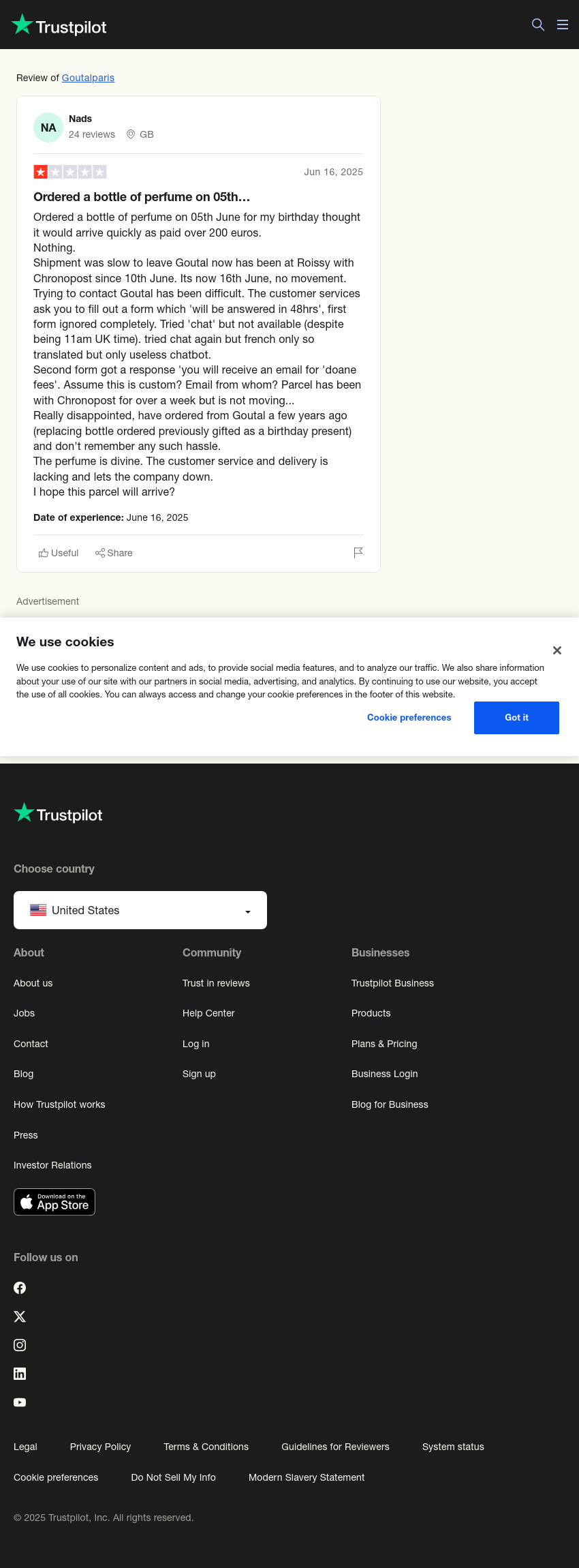
Task: Open Products footer link
Action: pos(371,1013)
